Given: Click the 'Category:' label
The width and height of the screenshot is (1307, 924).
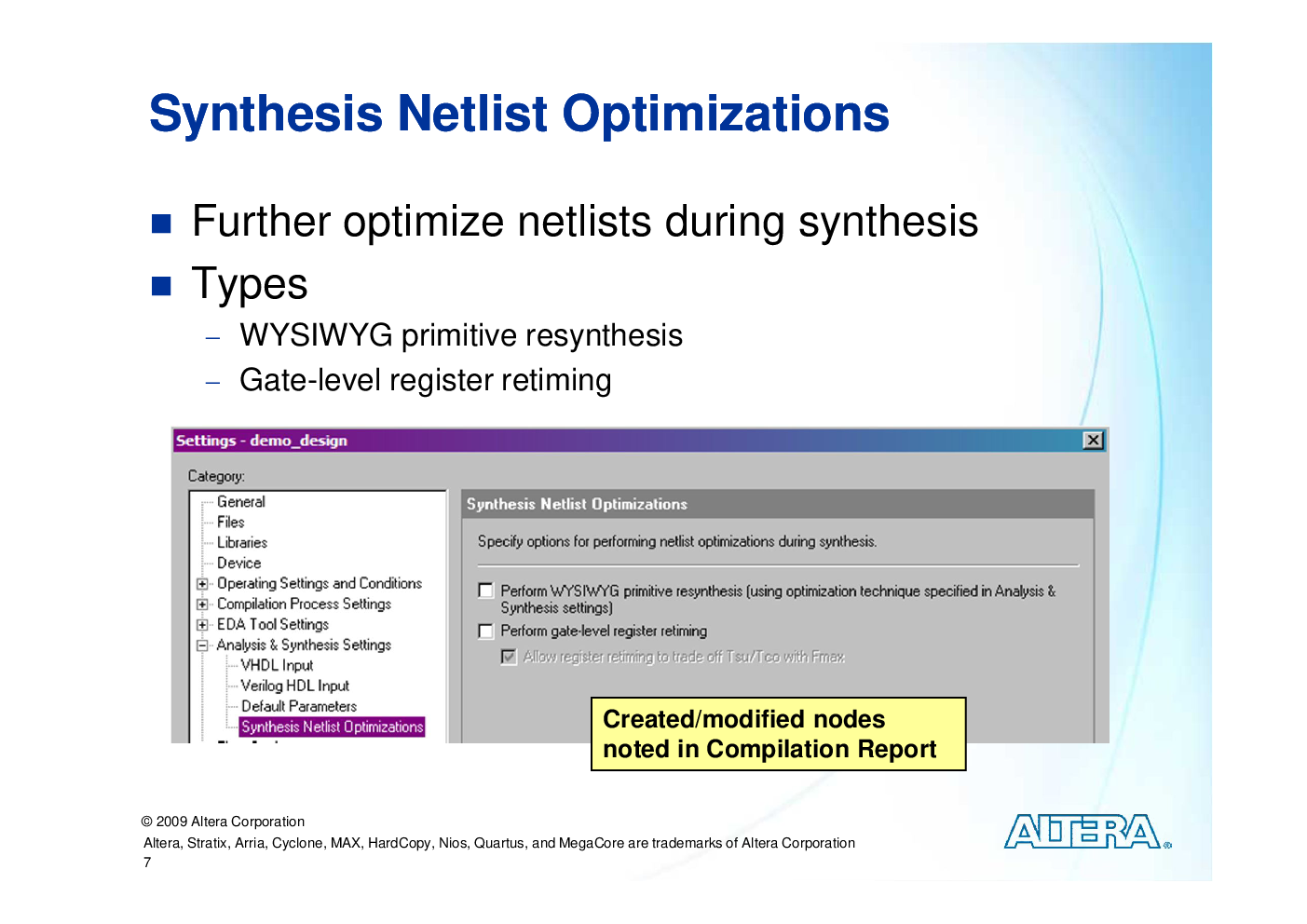Looking at the screenshot, I should tap(216, 477).
